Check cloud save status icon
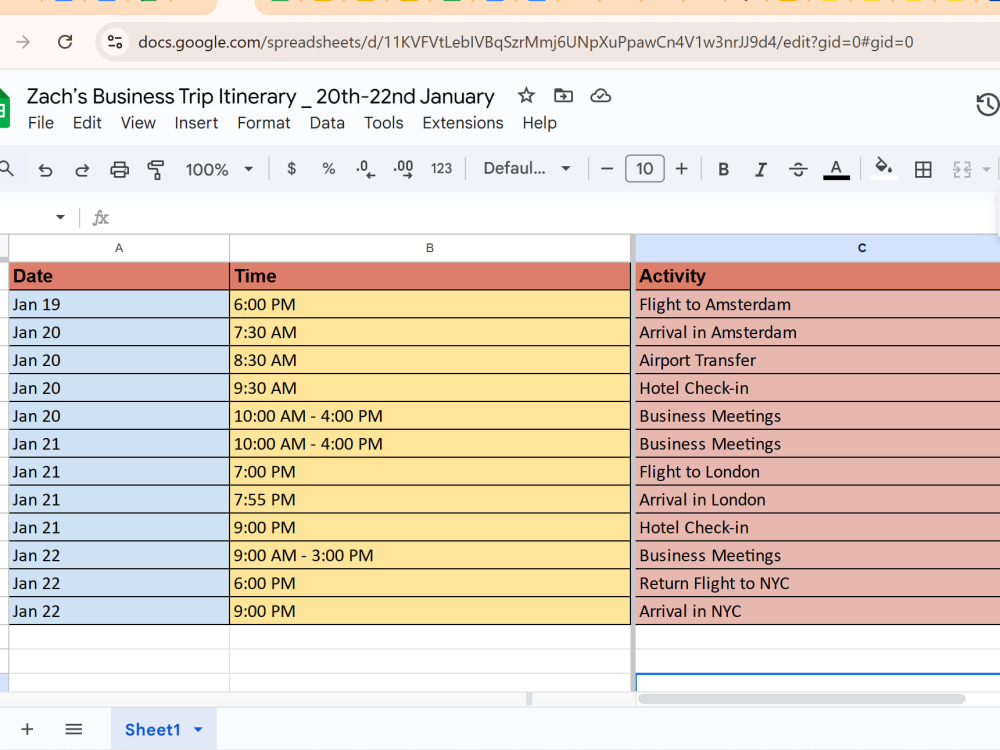Viewport: 1000px width, 750px height. point(601,96)
